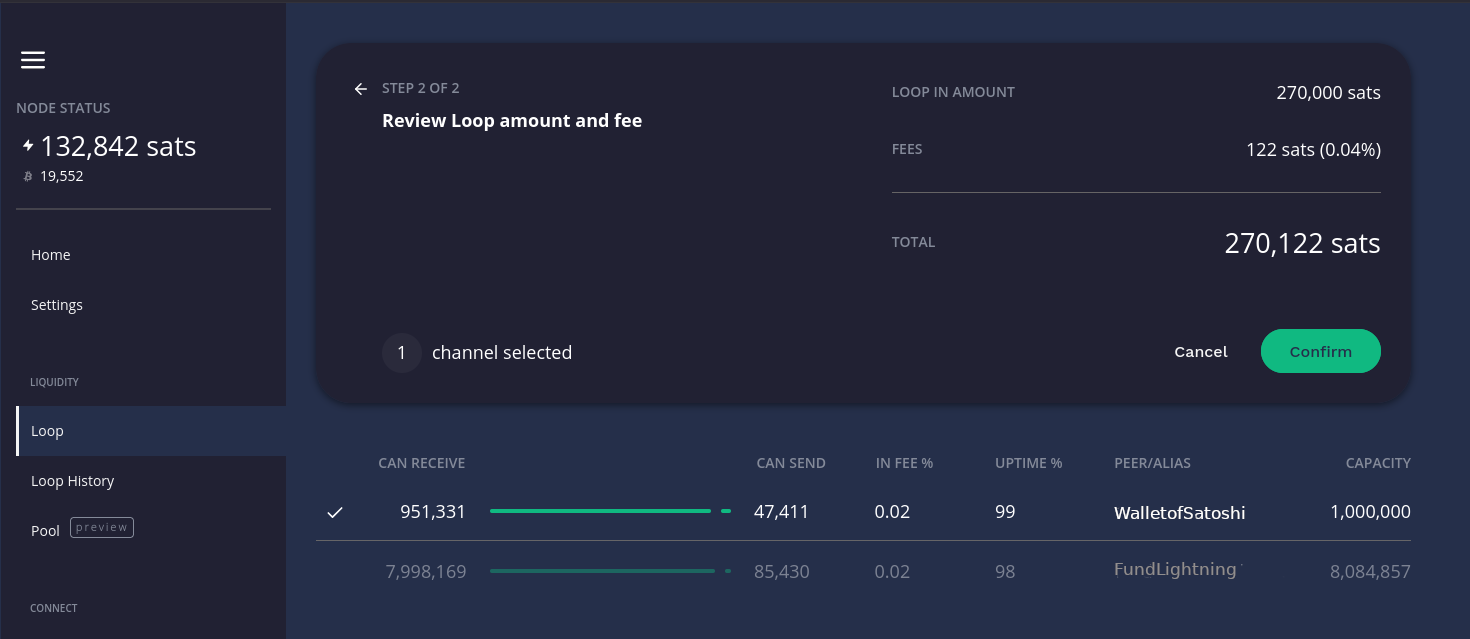
Task: Click the green endpoint dot on WalletofSatoshi bar
Action: pyautogui.click(x=725, y=510)
